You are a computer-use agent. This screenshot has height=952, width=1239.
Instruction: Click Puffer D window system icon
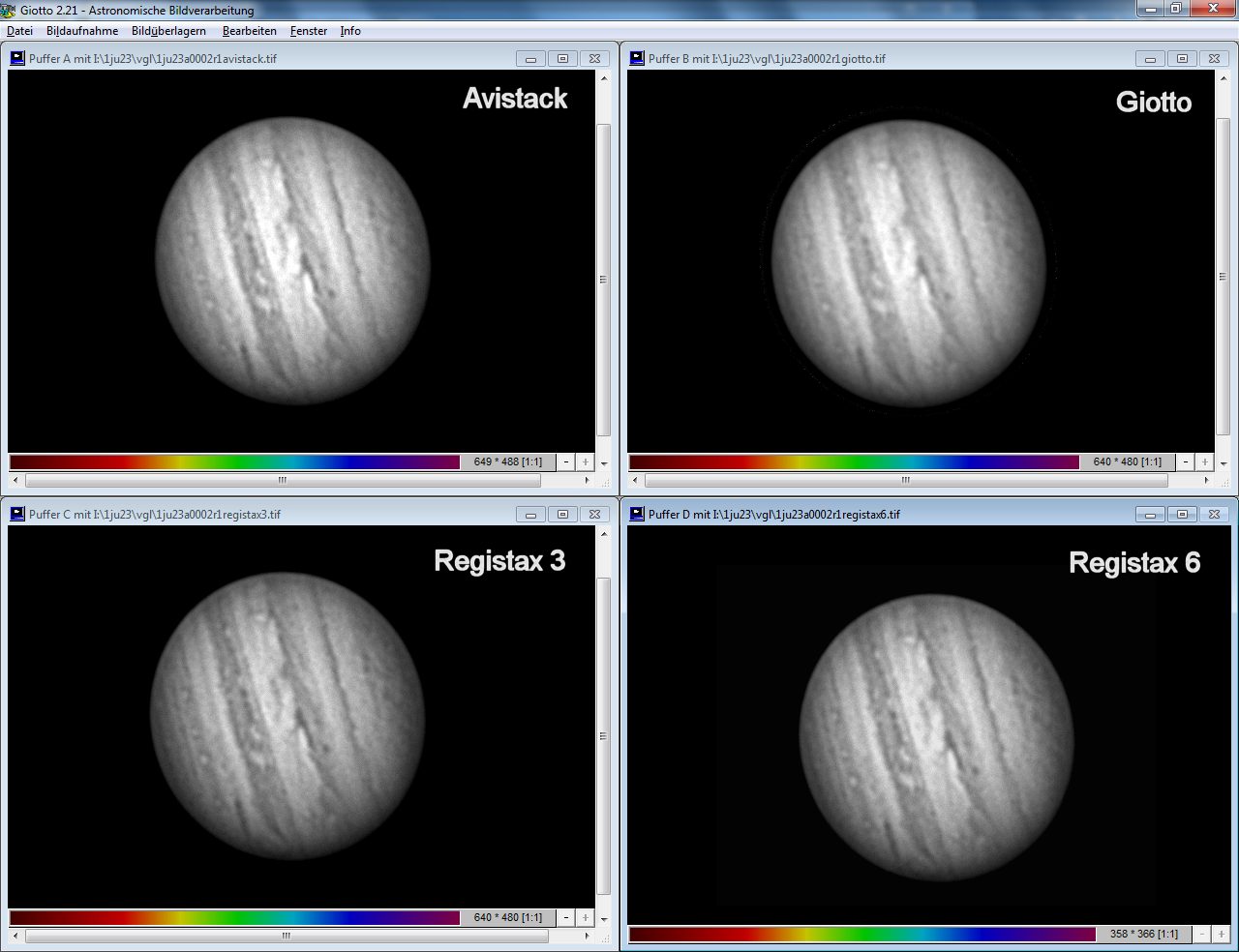pyautogui.click(x=637, y=514)
